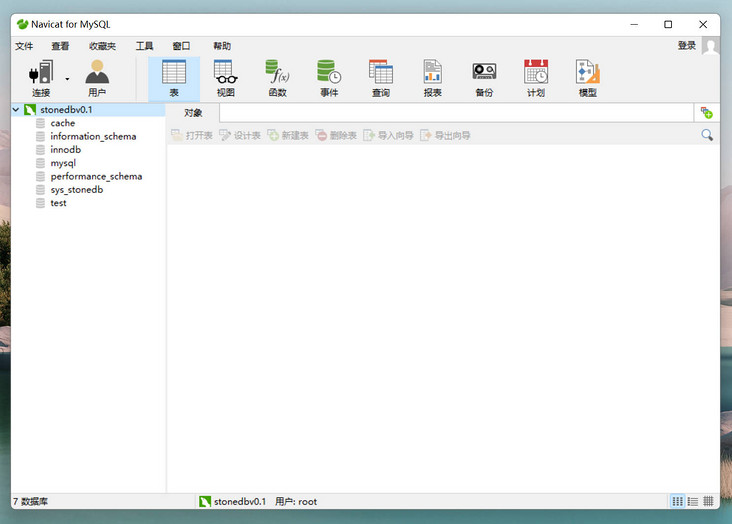The width and height of the screenshot is (732, 524).
Task: Click 导出向导 (Export Wizard) button
Action: pos(445,135)
